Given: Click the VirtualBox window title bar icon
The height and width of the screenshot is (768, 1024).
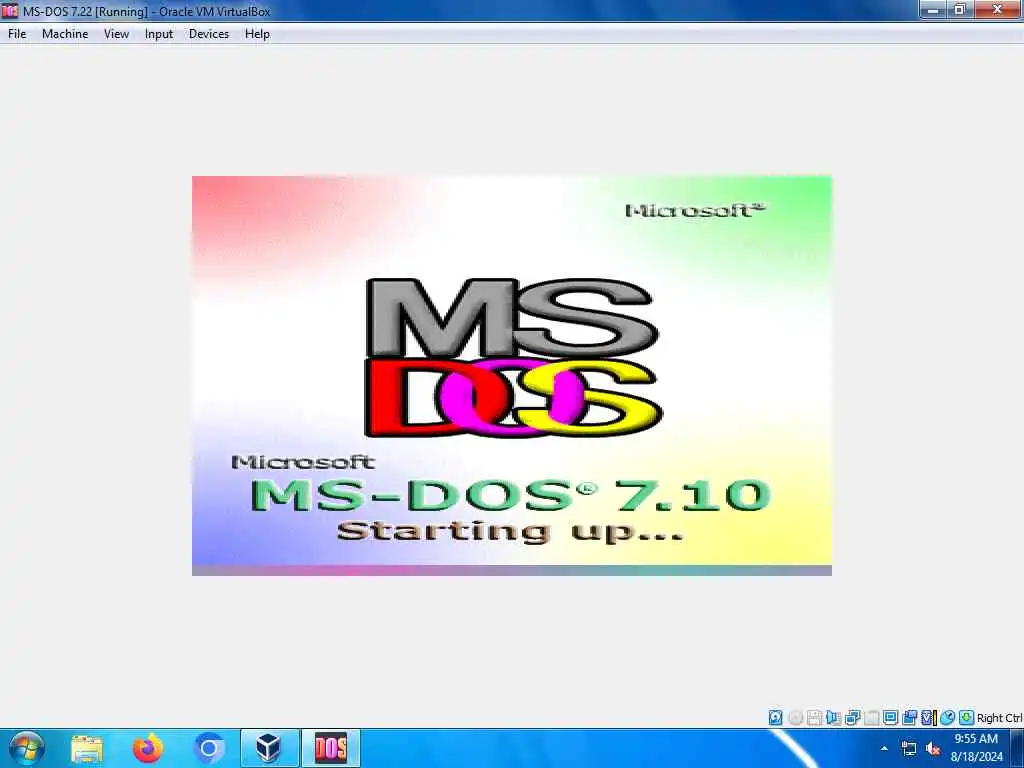Looking at the screenshot, I should coord(10,10).
